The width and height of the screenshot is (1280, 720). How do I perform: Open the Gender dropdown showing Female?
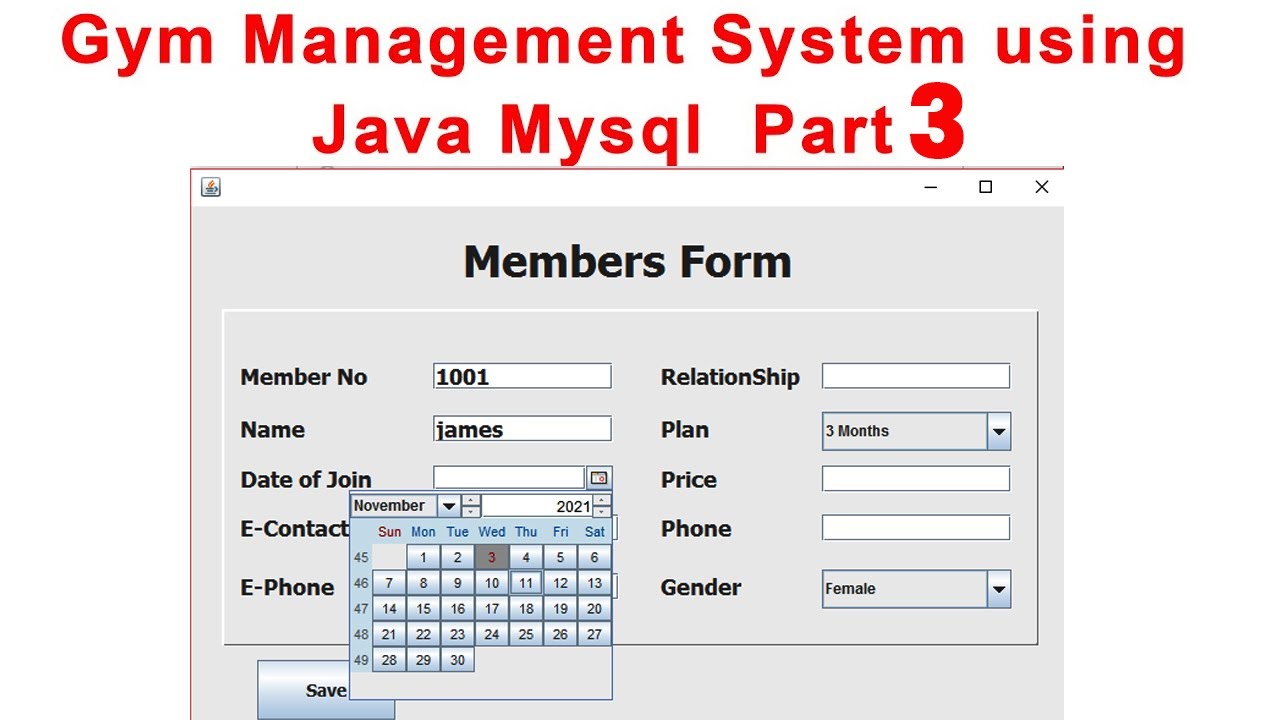(x=916, y=589)
